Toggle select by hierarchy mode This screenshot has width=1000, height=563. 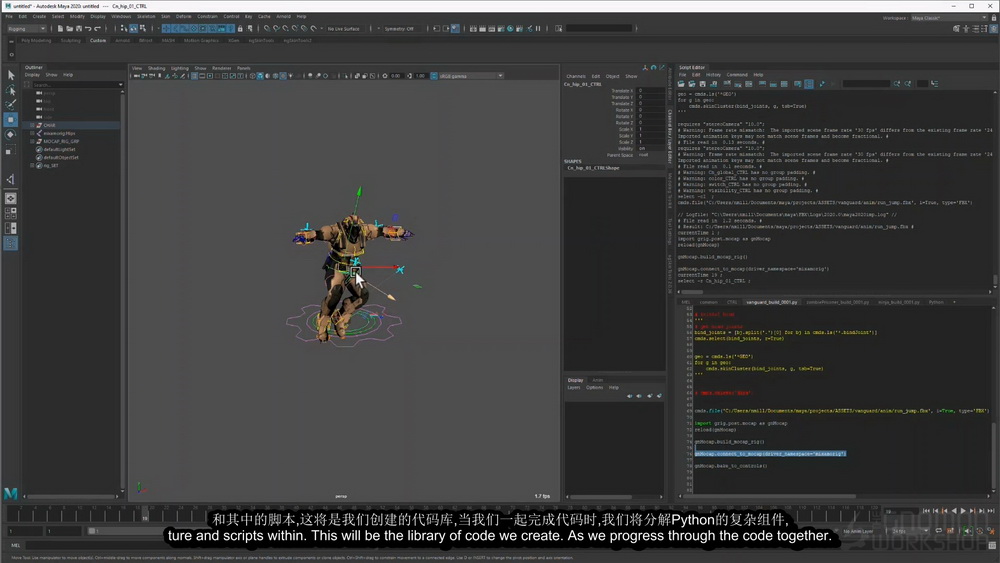point(124,29)
